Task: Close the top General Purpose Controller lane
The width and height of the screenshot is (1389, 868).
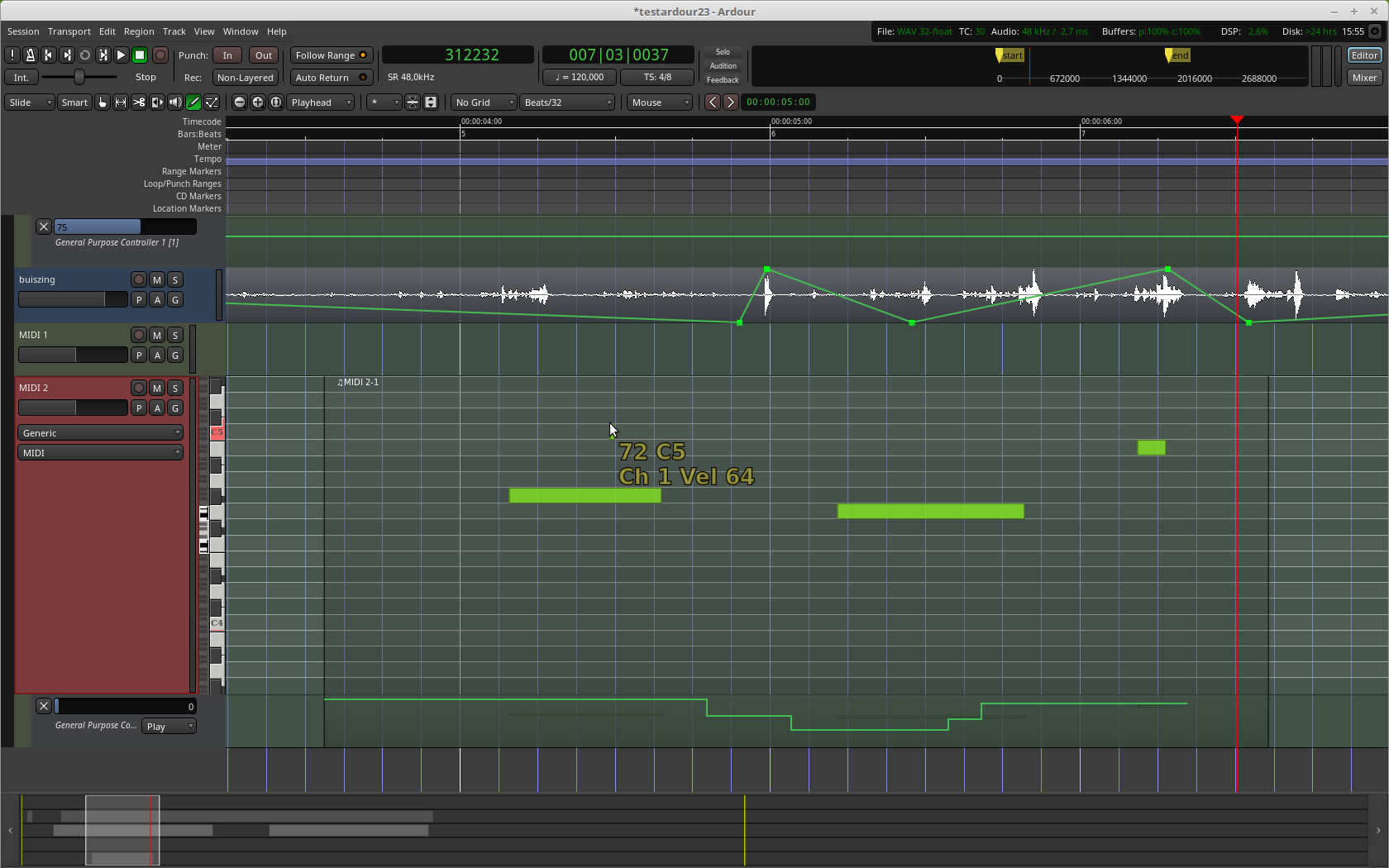Action: [x=44, y=227]
